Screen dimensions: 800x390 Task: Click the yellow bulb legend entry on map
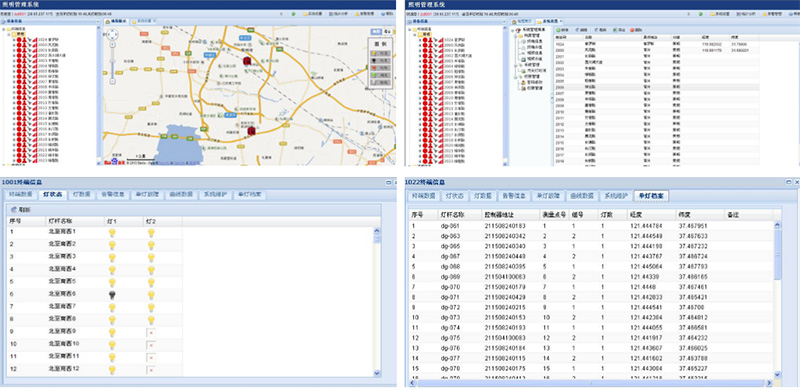pyautogui.click(x=379, y=53)
